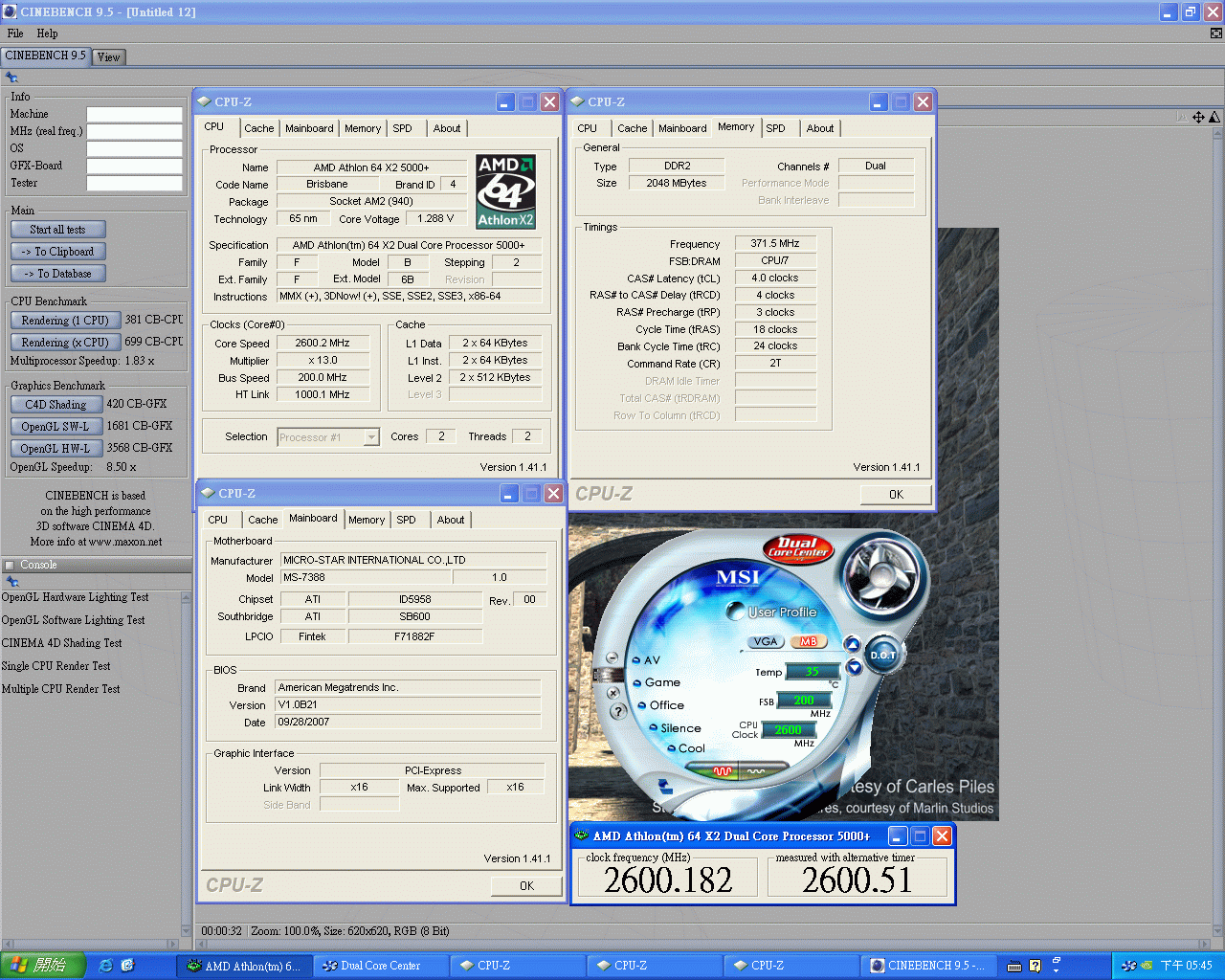Image resolution: width=1225 pixels, height=980 pixels.
Task: Open the Cache tab in the CPU-Z CPU window
Action: (x=258, y=128)
